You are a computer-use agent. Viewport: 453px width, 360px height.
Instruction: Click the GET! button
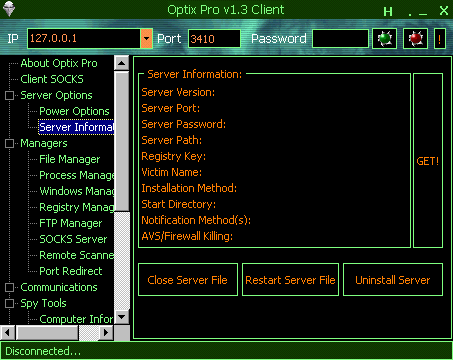coord(428,161)
